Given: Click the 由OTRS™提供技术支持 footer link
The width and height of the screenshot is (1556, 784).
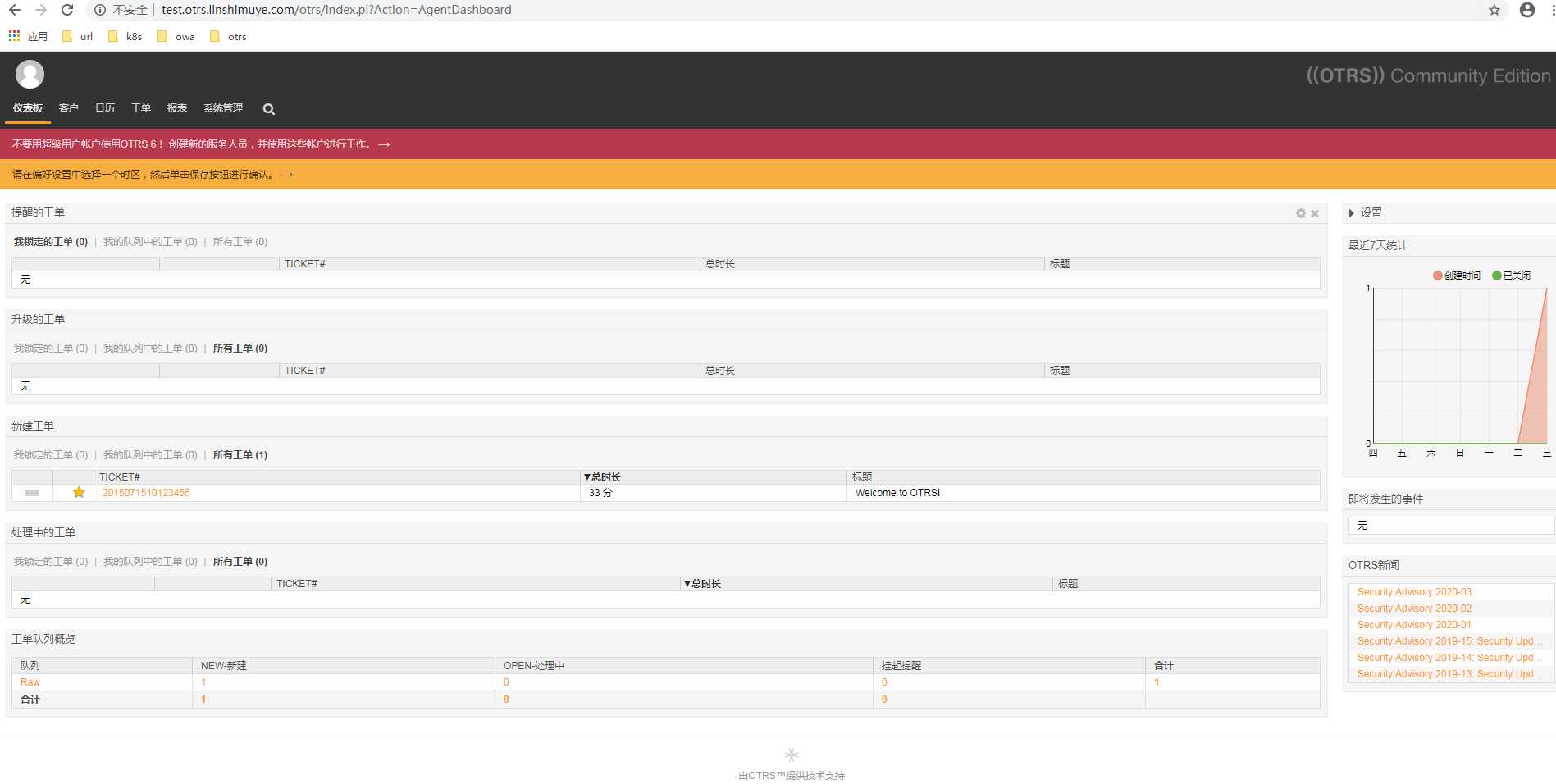Looking at the screenshot, I should pyautogui.click(x=792, y=775).
